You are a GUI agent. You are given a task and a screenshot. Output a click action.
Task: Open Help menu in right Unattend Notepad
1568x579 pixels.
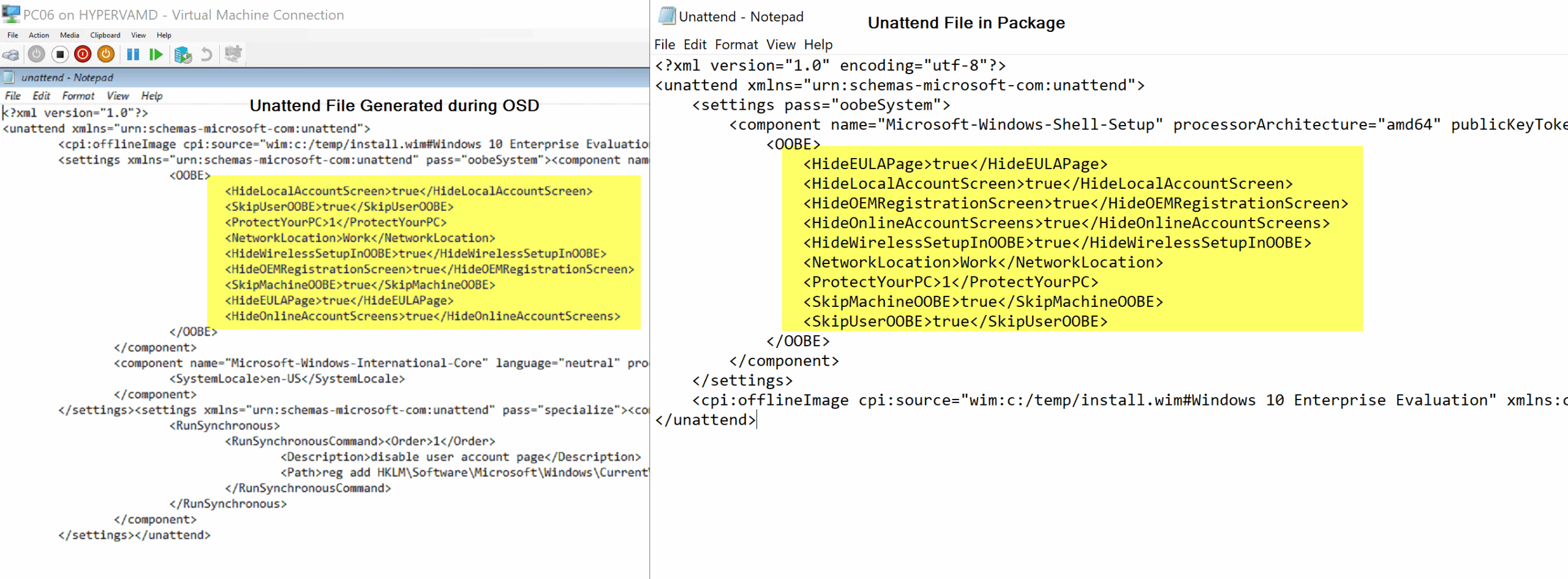(x=818, y=45)
